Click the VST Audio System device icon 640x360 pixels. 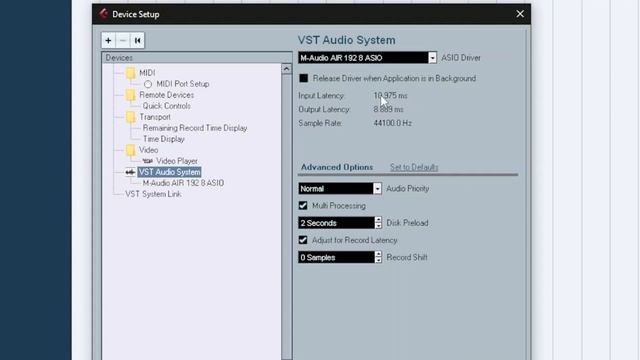click(130, 172)
